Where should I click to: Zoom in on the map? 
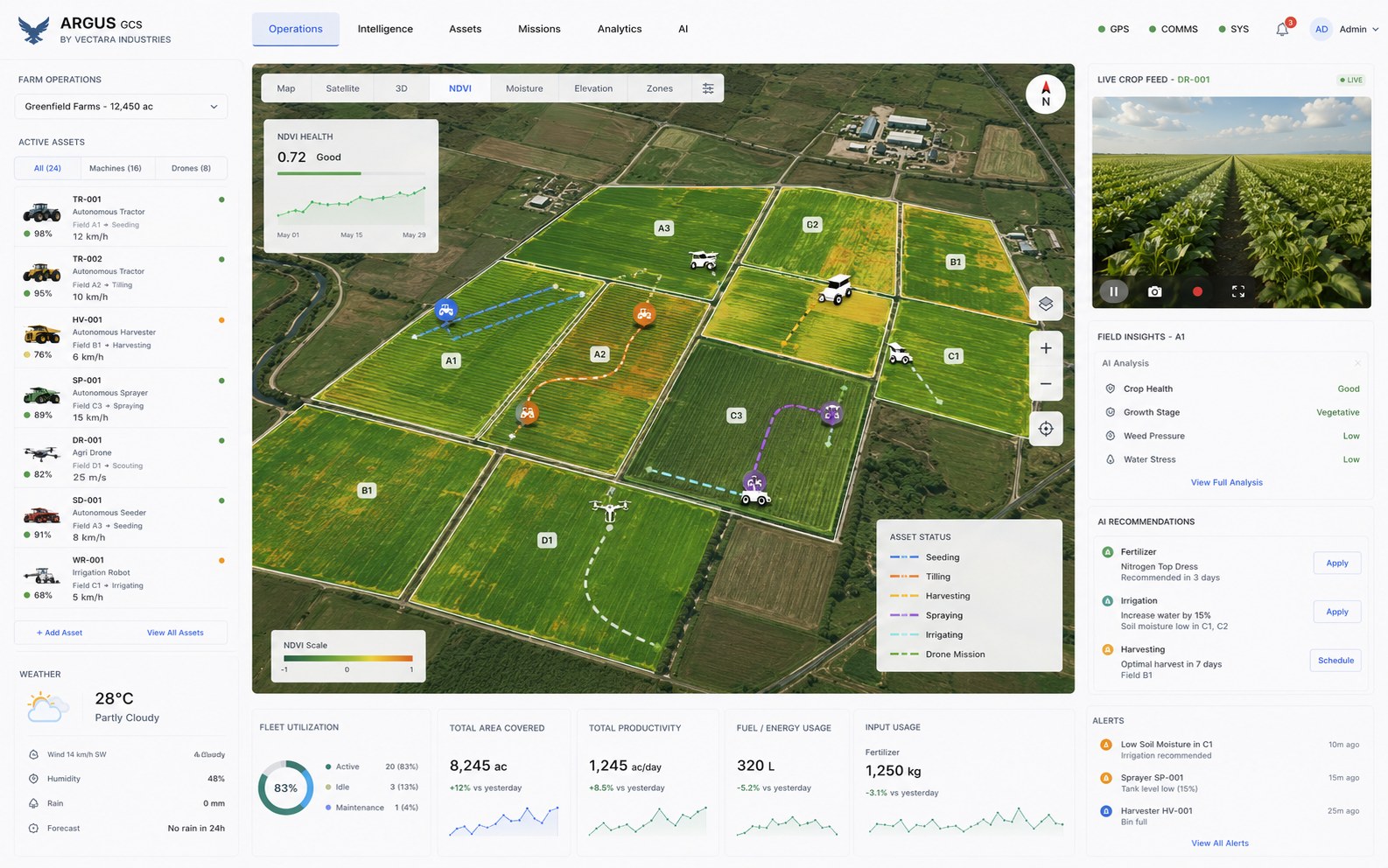[x=1046, y=348]
